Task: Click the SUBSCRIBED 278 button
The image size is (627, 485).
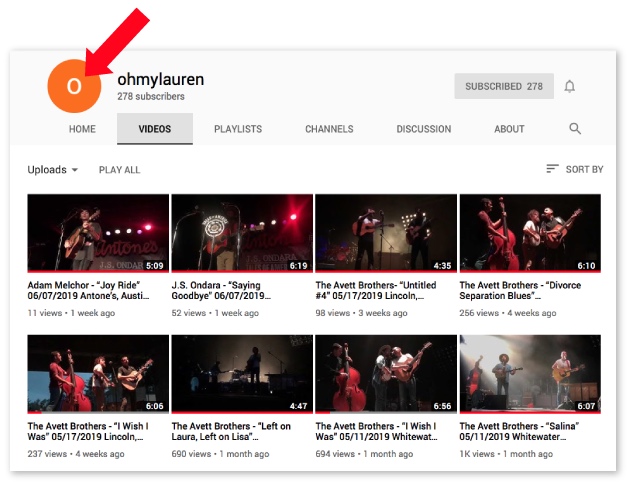Action: [x=504, y=86]
